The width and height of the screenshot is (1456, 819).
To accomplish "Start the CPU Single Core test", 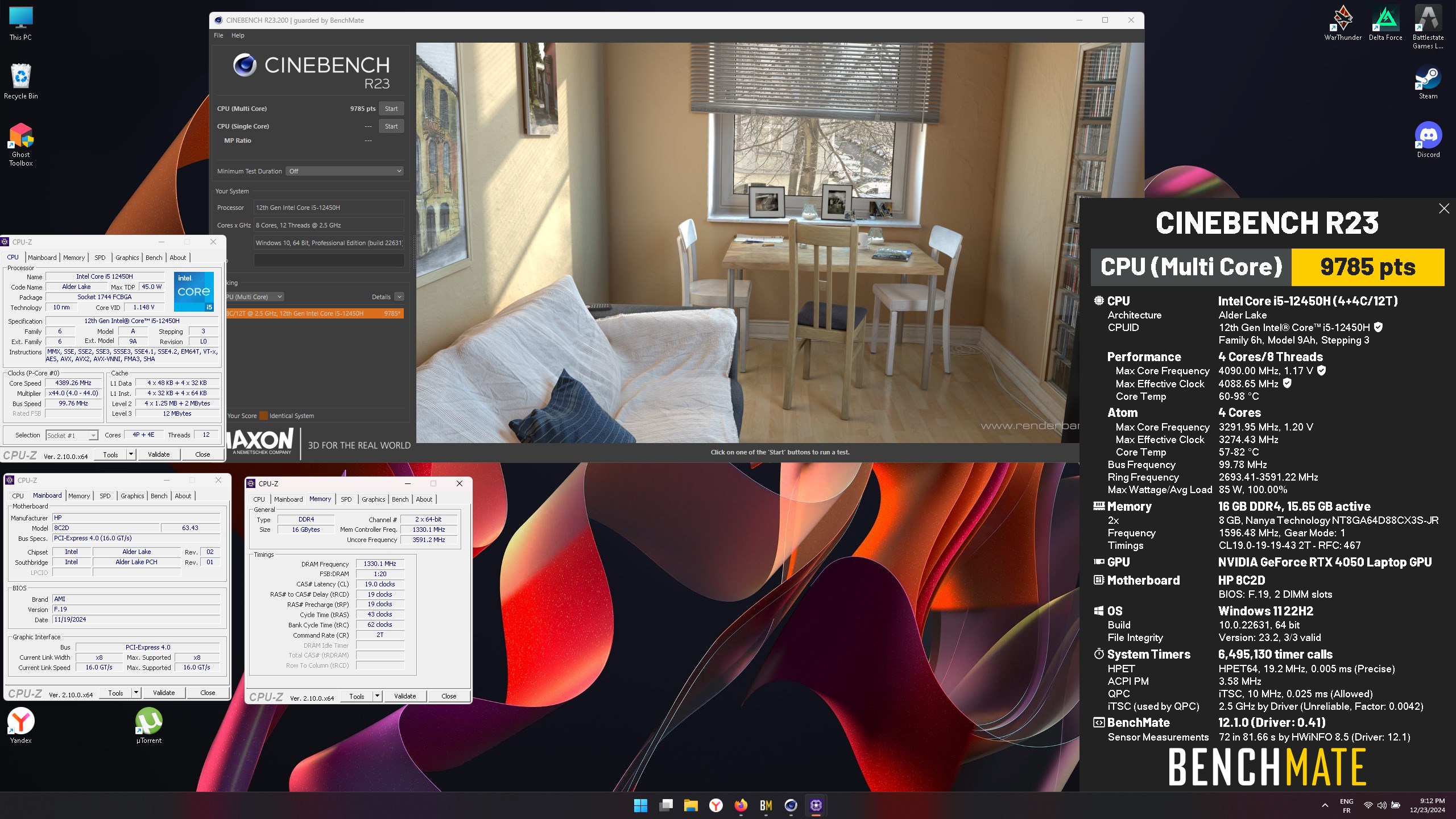I will 391,126.
